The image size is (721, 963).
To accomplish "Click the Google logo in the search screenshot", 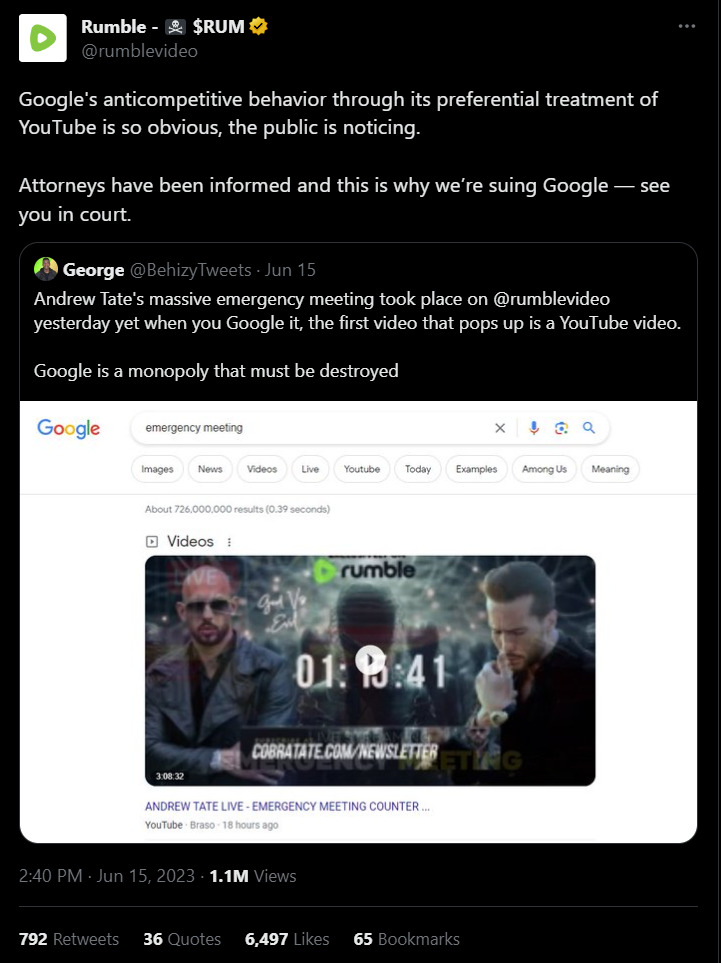I will pyautogui.click(x=67, y=427).
